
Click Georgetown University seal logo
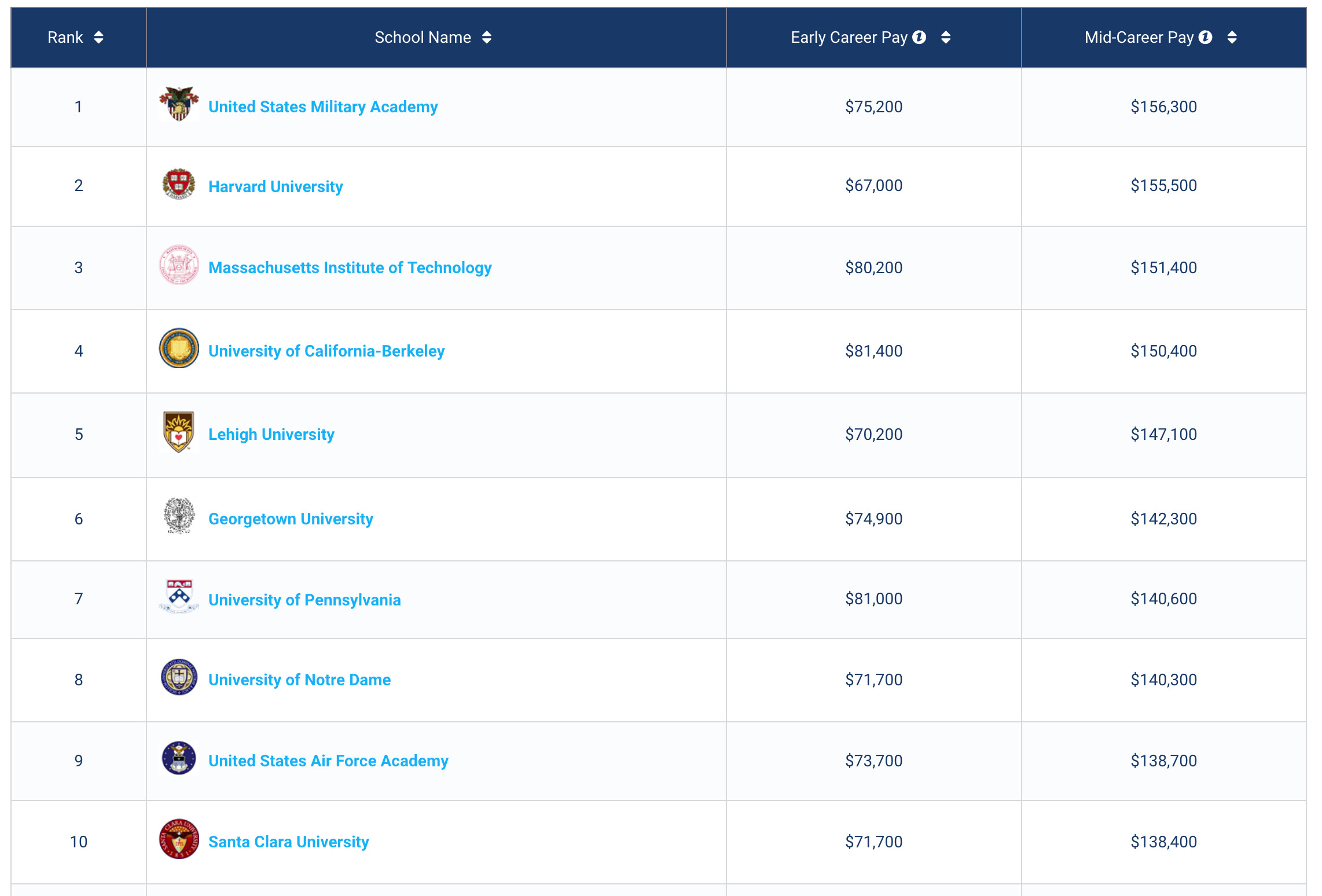(x=179, y=516)
